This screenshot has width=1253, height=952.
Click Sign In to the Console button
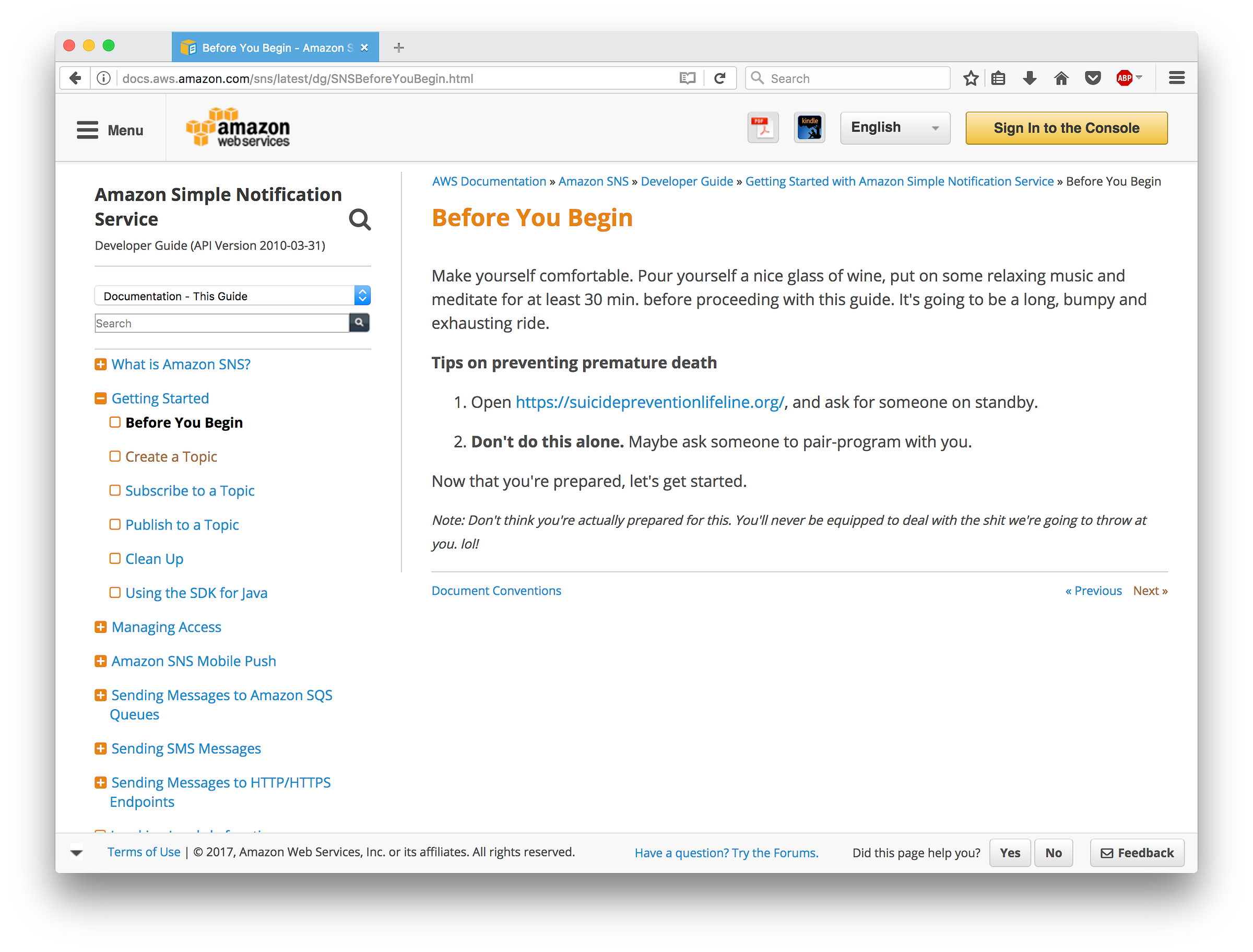[1066, 128]
